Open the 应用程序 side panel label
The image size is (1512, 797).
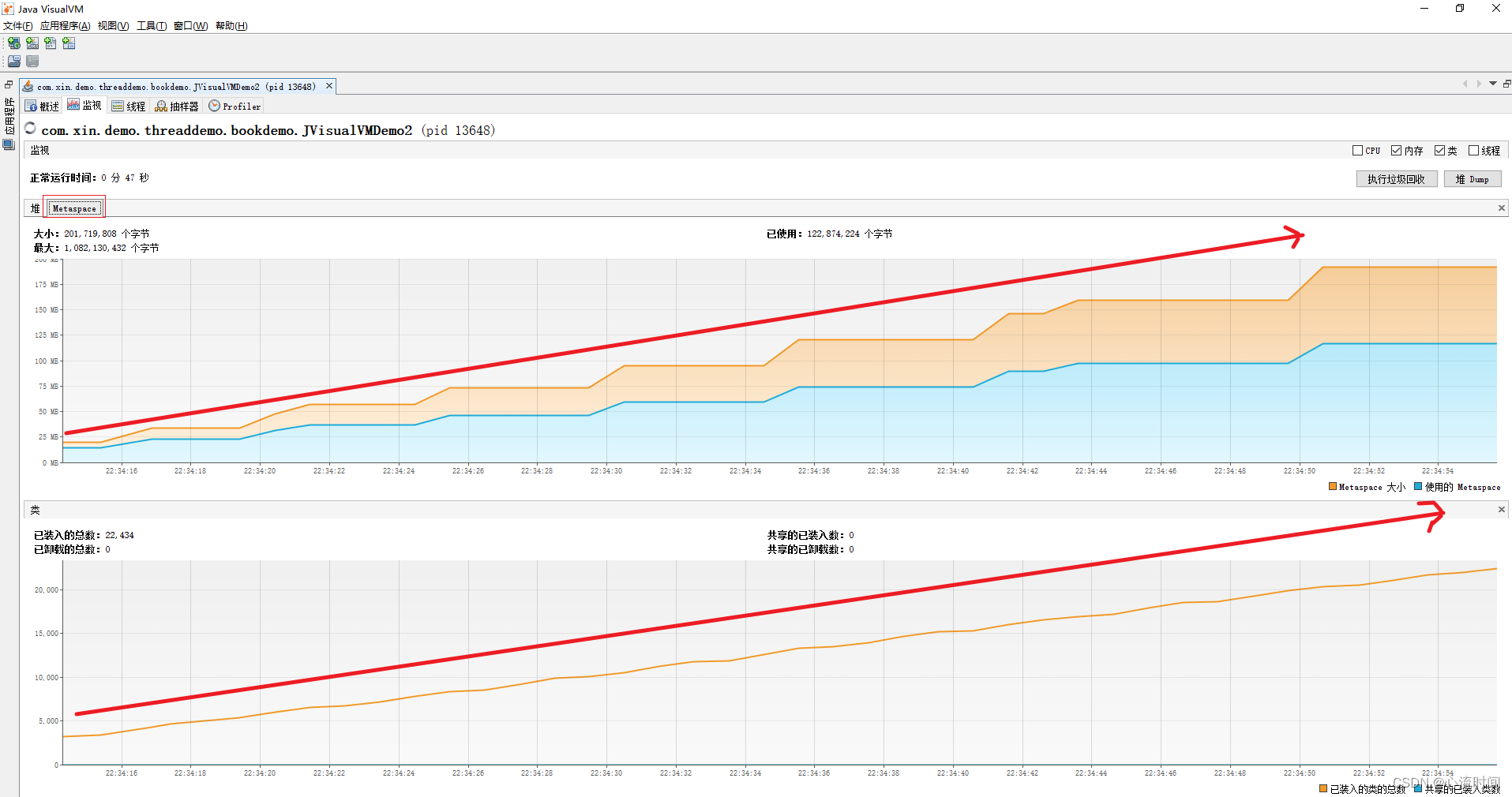click(9, 116)
